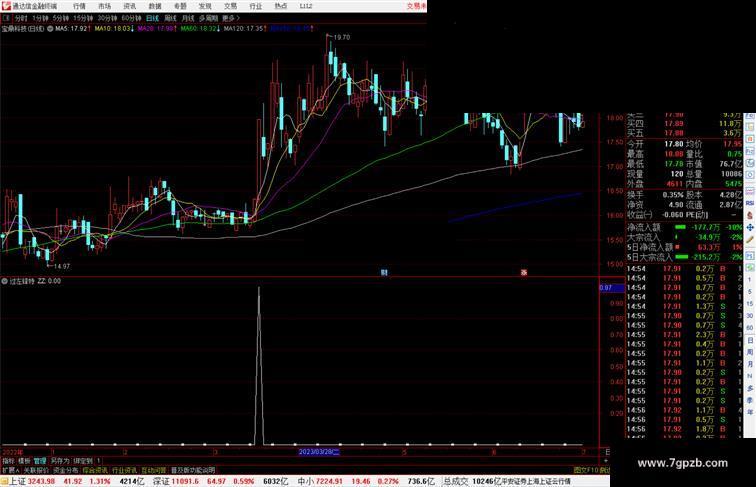Select 多 multi-period option in sidebar
Viewport: 756px width, 487px height.
(750, 388)
